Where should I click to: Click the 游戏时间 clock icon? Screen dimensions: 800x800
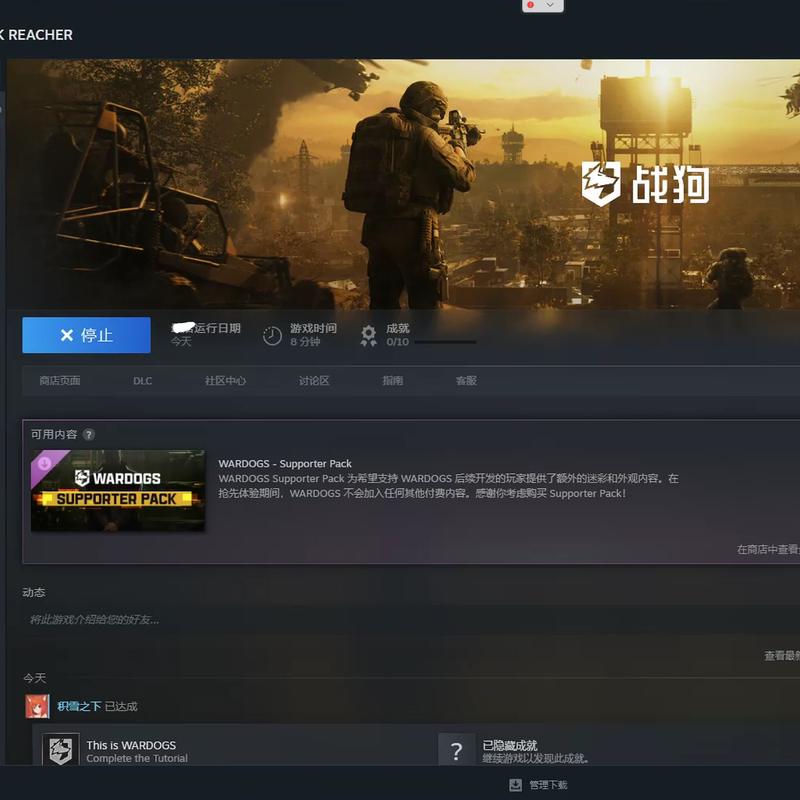click(x=272, y=336)
